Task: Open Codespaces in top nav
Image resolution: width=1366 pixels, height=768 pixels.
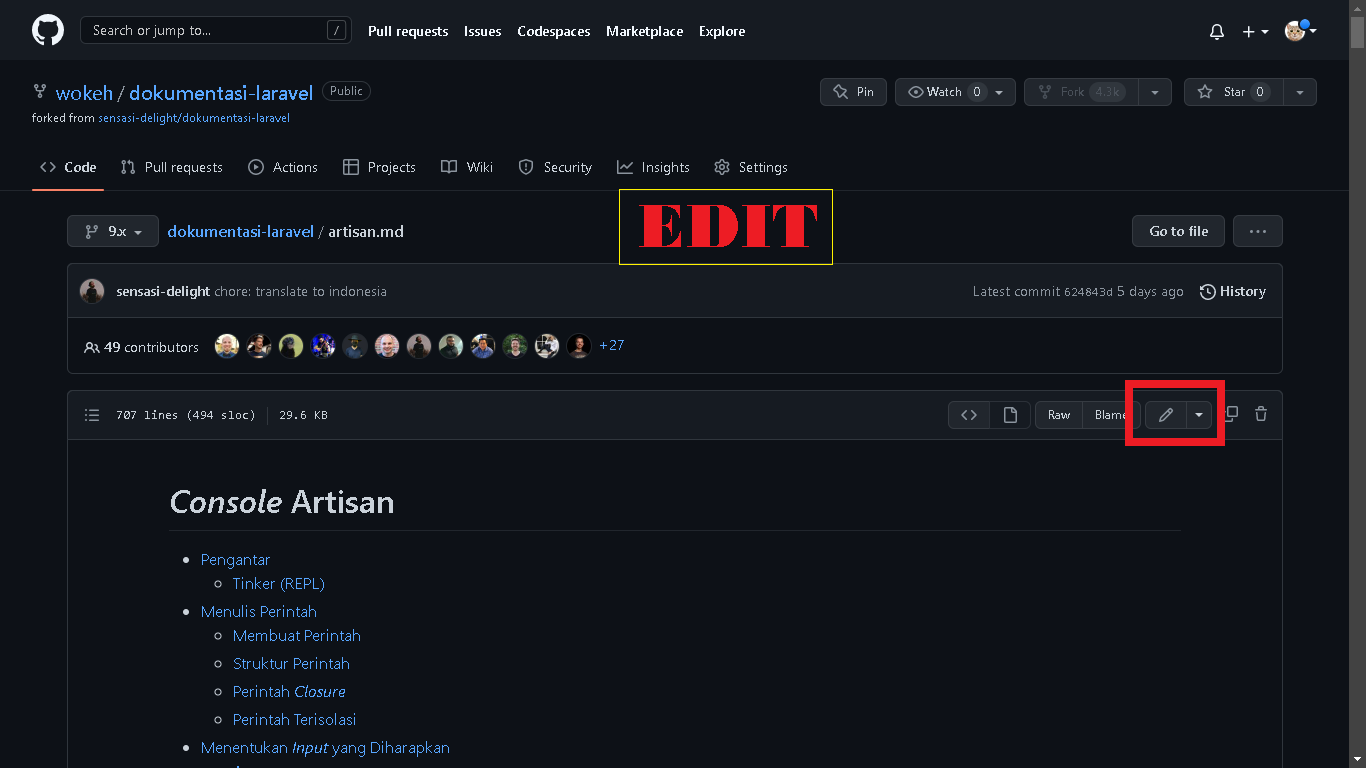Action: tap(554, 32)
